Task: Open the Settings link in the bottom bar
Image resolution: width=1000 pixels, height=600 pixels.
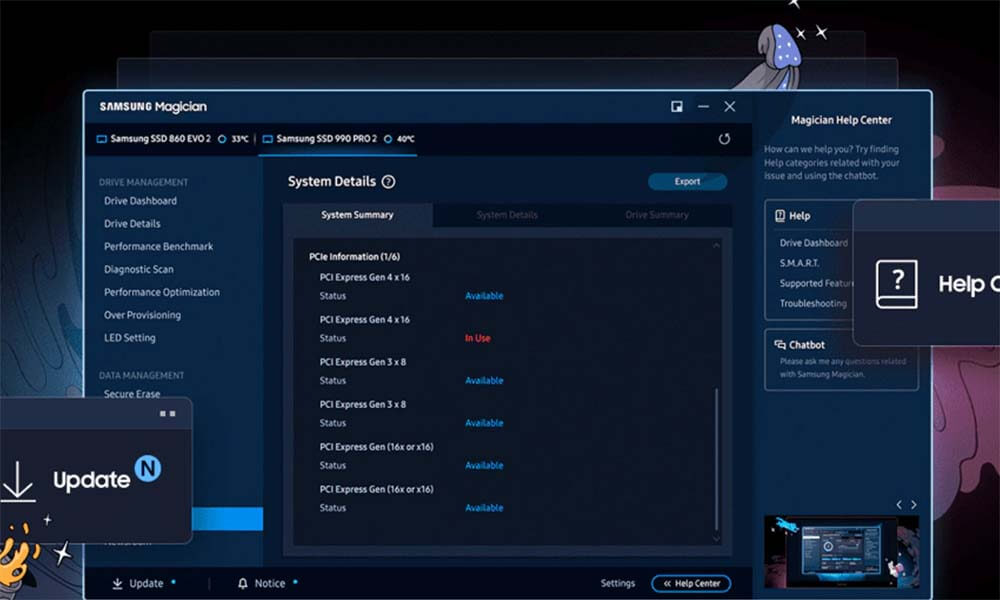Action: tap(617, 583)
